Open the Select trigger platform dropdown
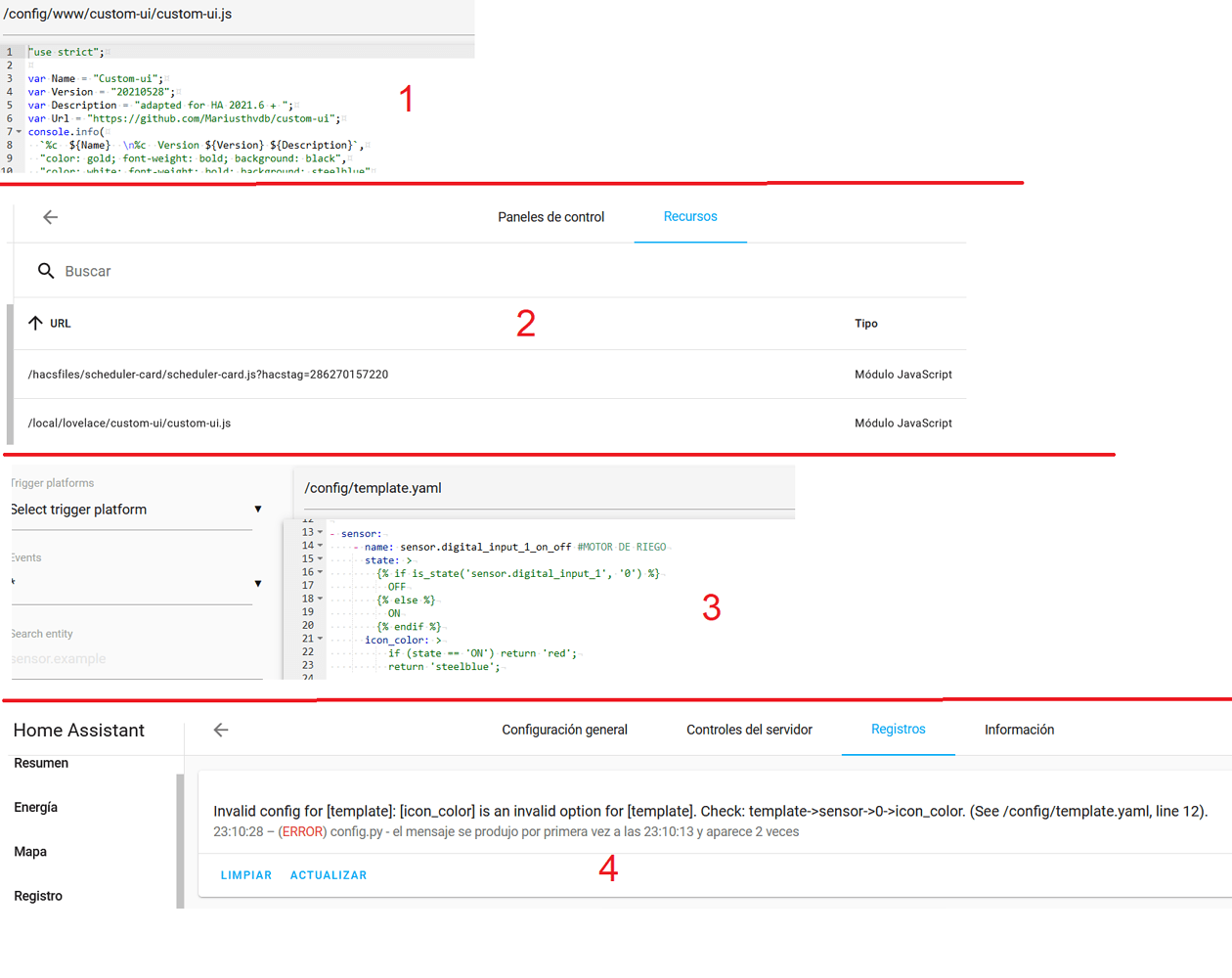The image size is (1232, 978). coord(135,510)
